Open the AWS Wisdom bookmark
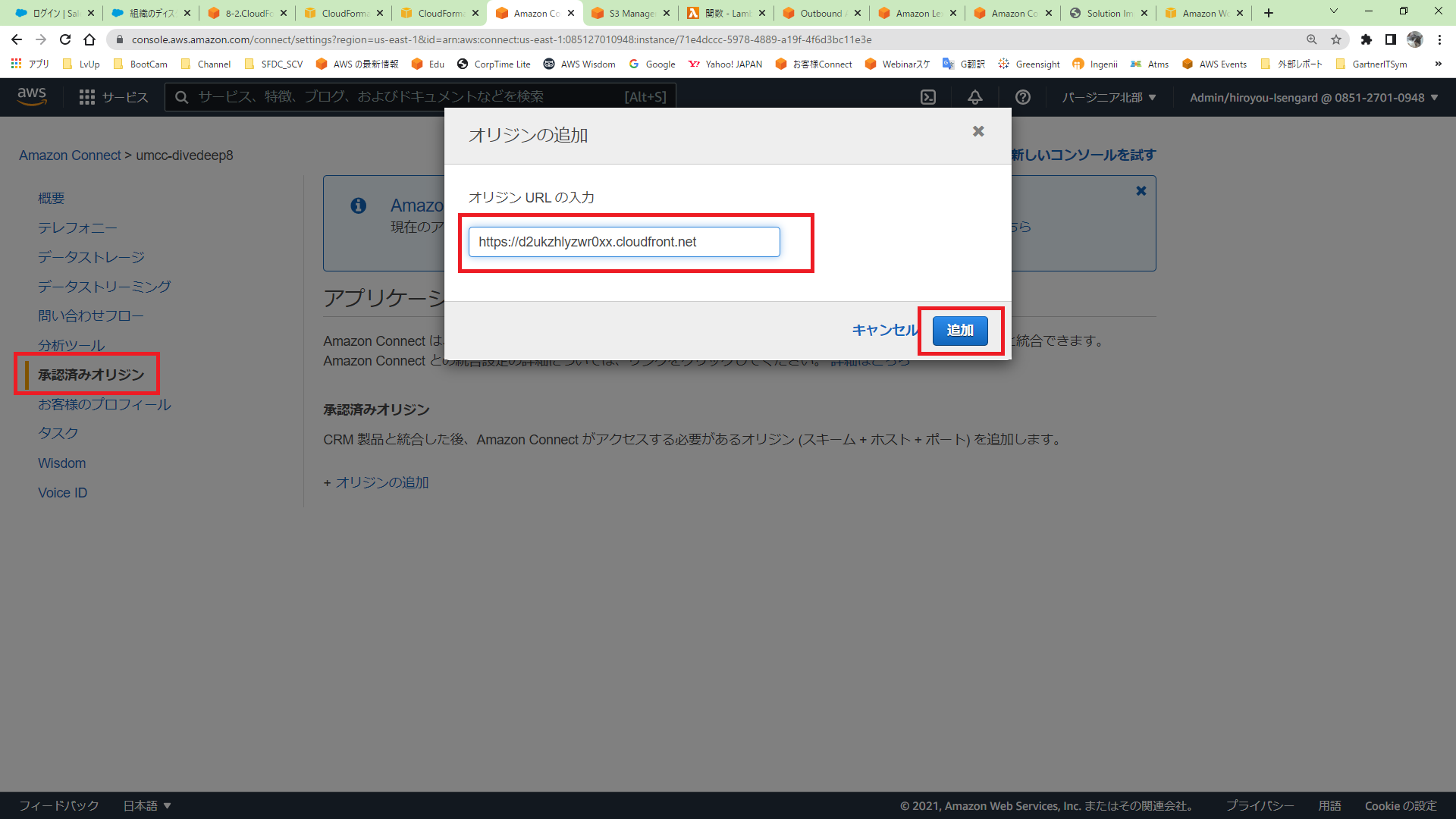The width and height of the screenshot is (1456, 819). tap(579, 64)
